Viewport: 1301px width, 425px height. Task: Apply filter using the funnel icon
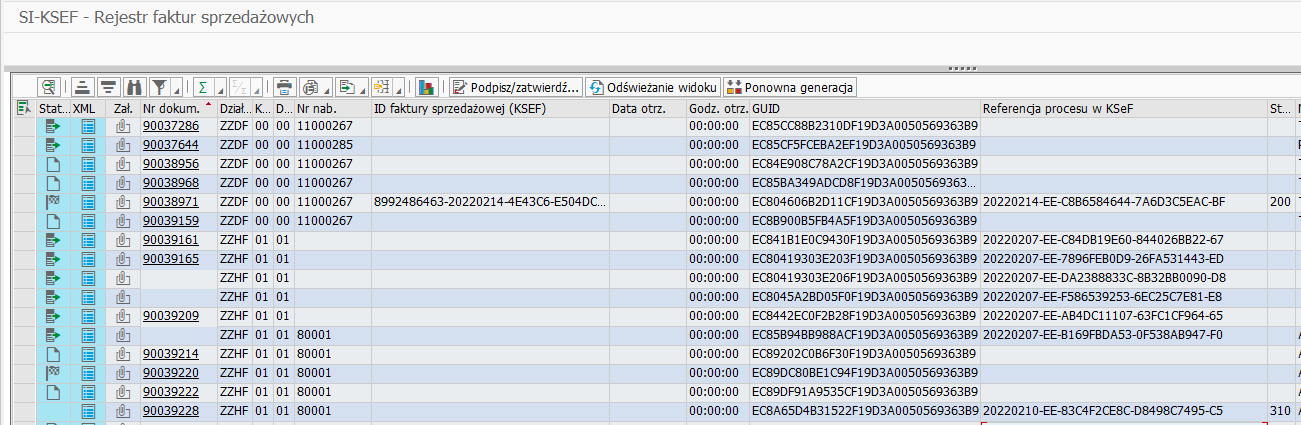(x=160, y=87)
